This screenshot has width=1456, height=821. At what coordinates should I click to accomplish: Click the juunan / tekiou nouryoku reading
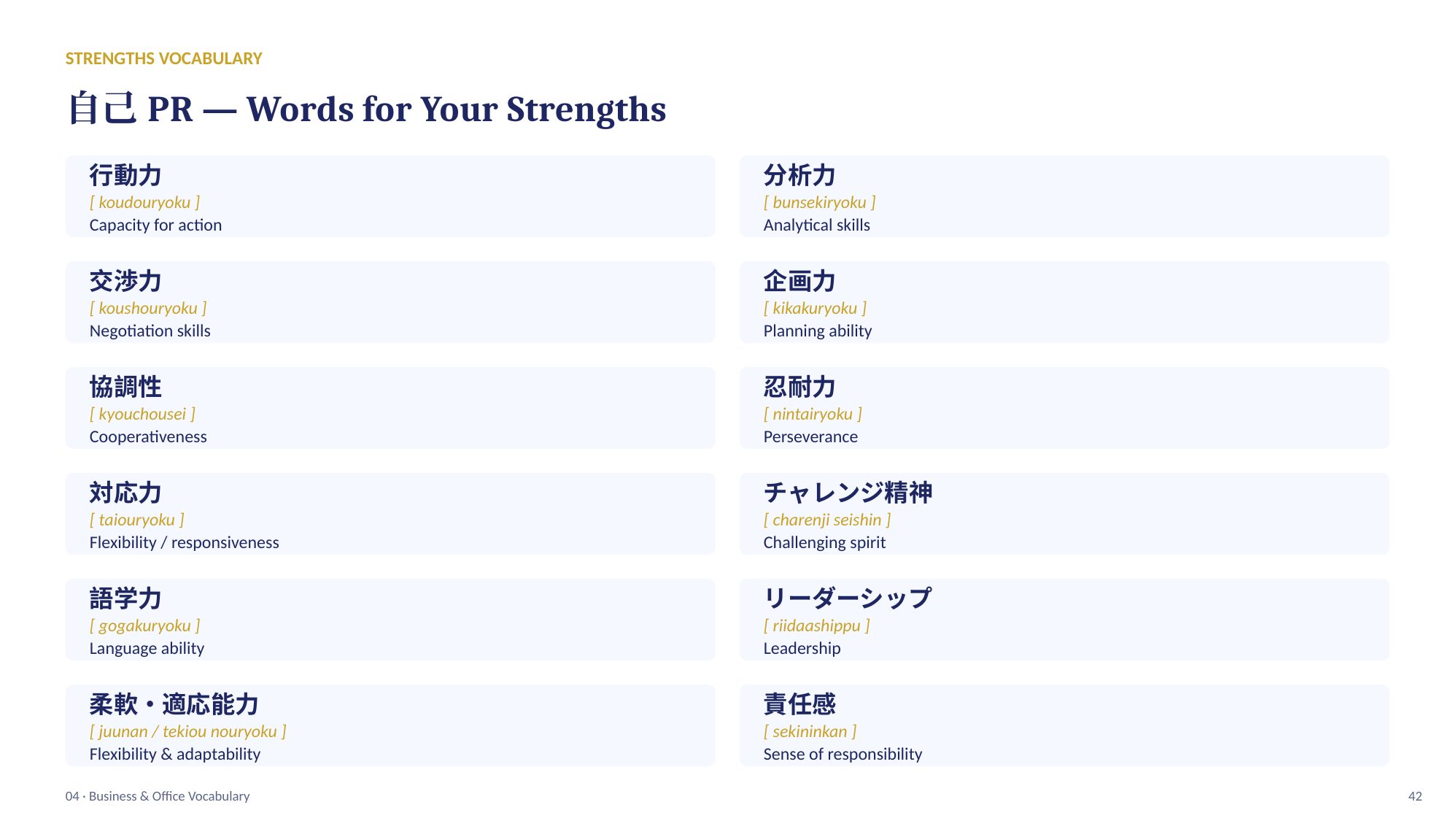coord(187,731)
